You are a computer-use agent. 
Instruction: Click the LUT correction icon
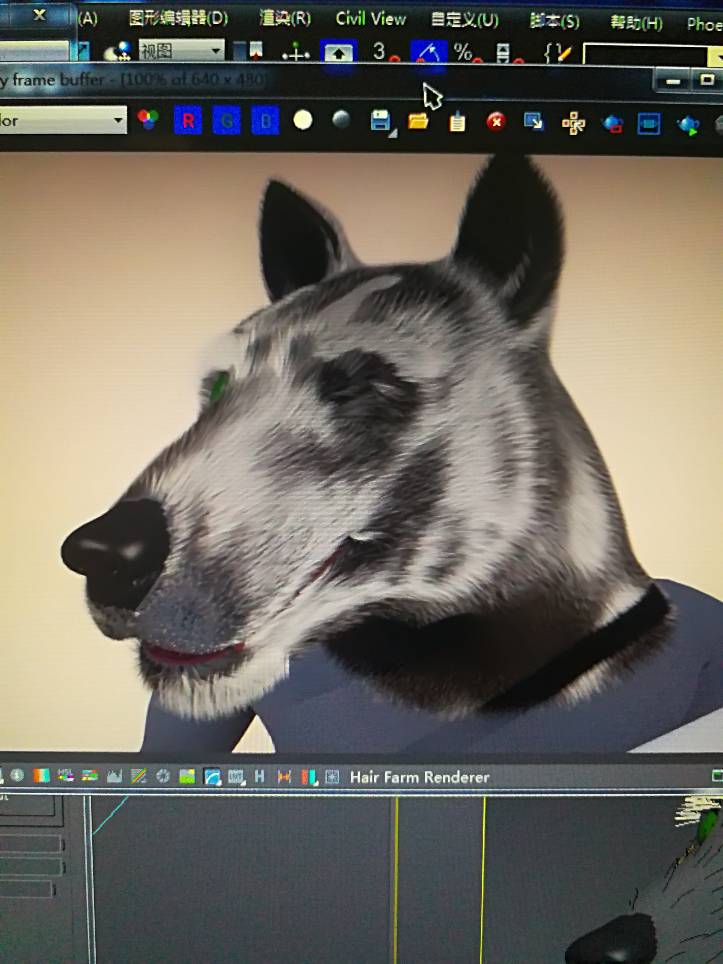click(236, 777)
